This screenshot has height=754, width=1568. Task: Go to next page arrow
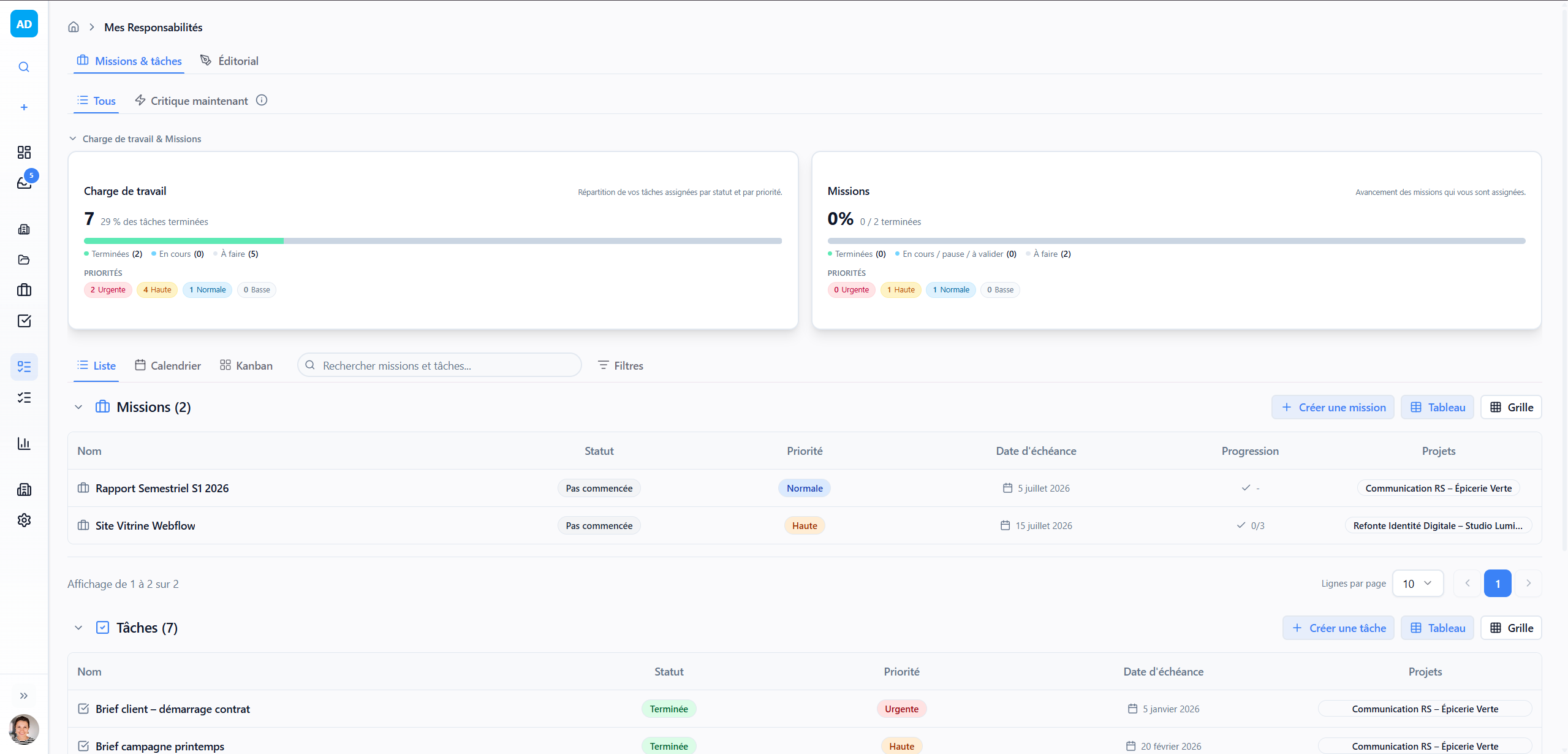click(1529, 584)
